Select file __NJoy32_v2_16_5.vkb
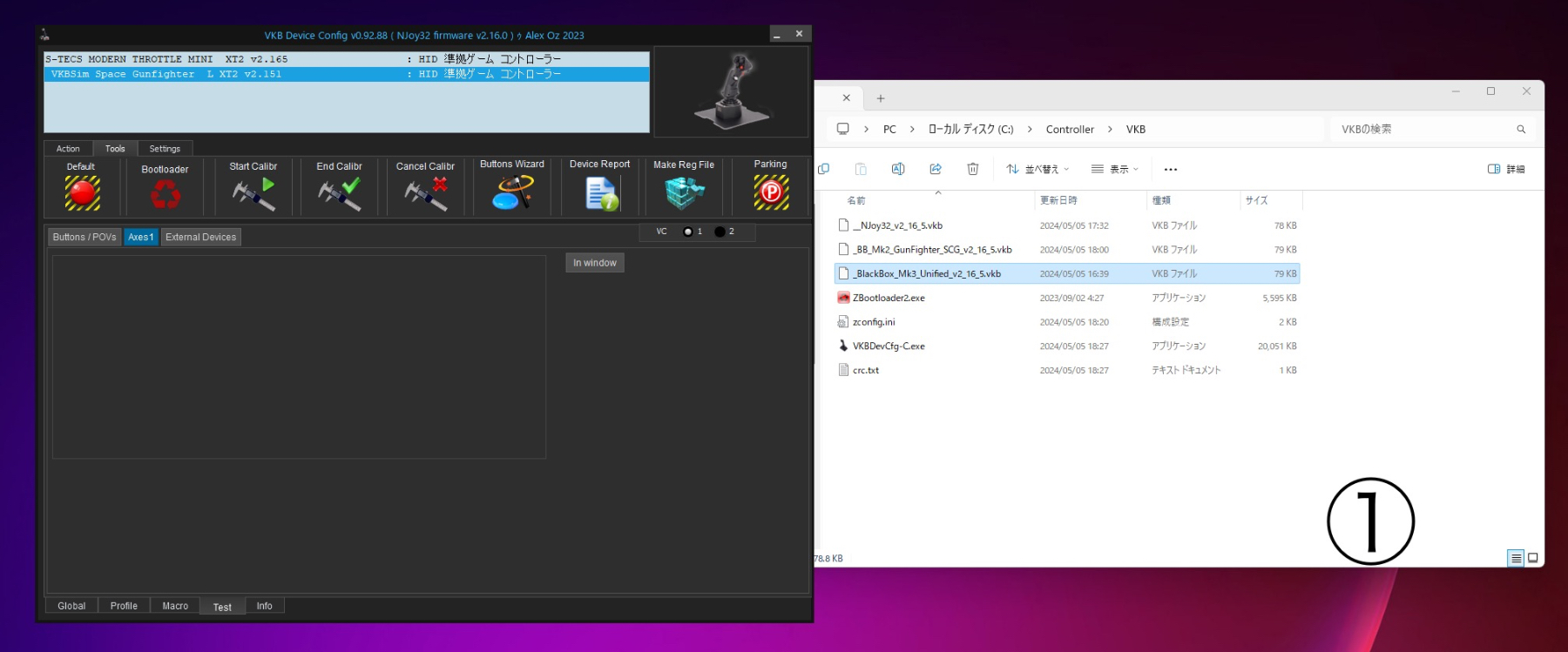Viewport: 1568px width, 652px height. coord(1067,225)
